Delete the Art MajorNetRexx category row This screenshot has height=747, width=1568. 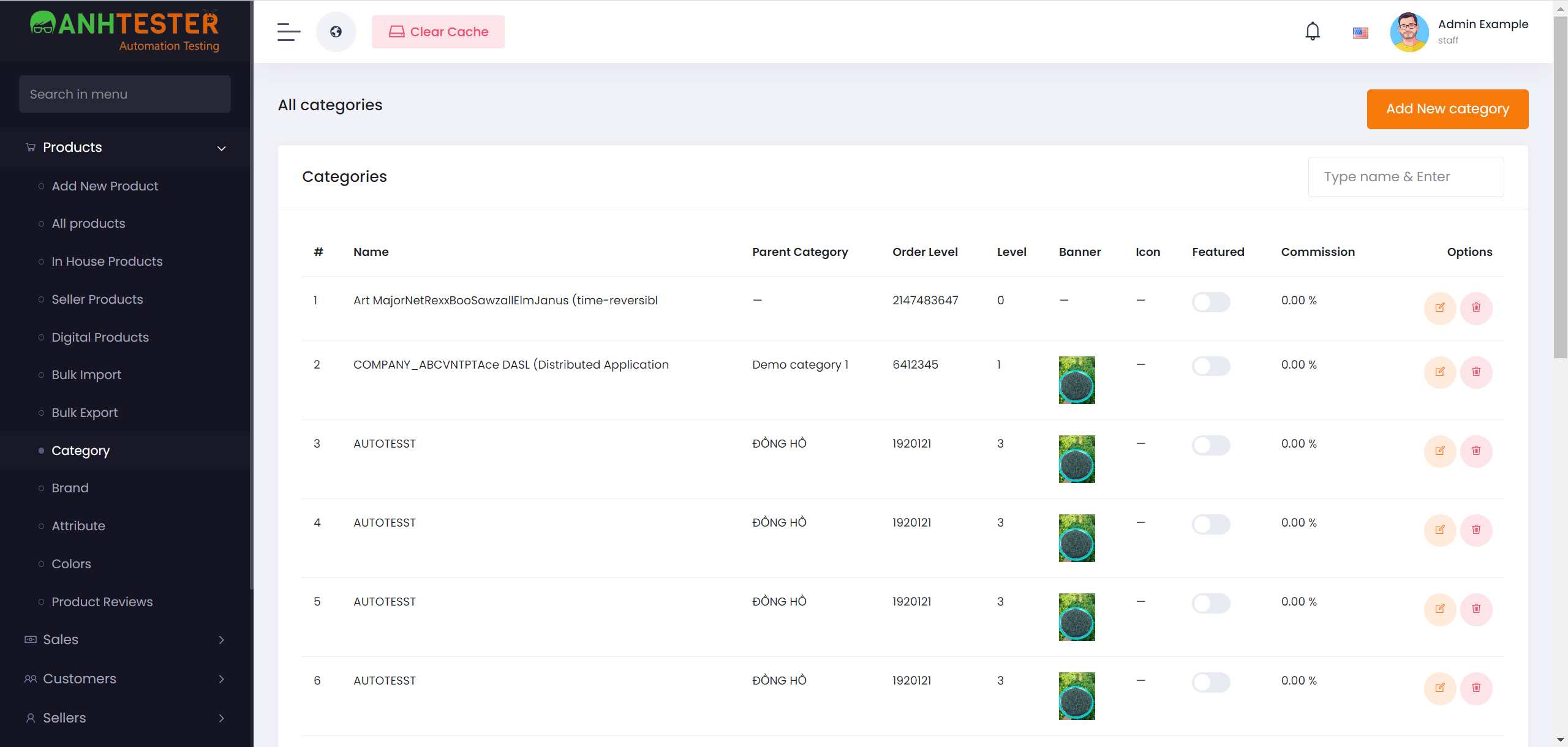tap(1476, 307)
